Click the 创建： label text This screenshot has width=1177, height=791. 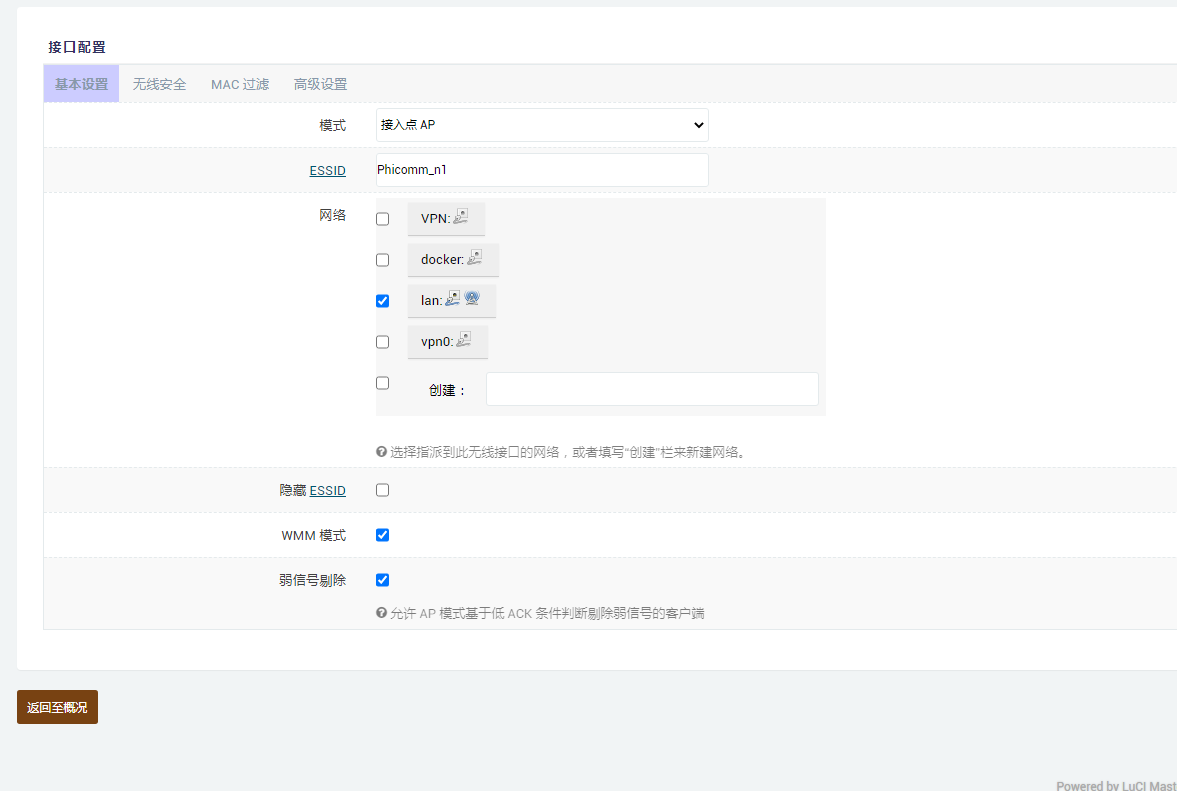[447, 390]
